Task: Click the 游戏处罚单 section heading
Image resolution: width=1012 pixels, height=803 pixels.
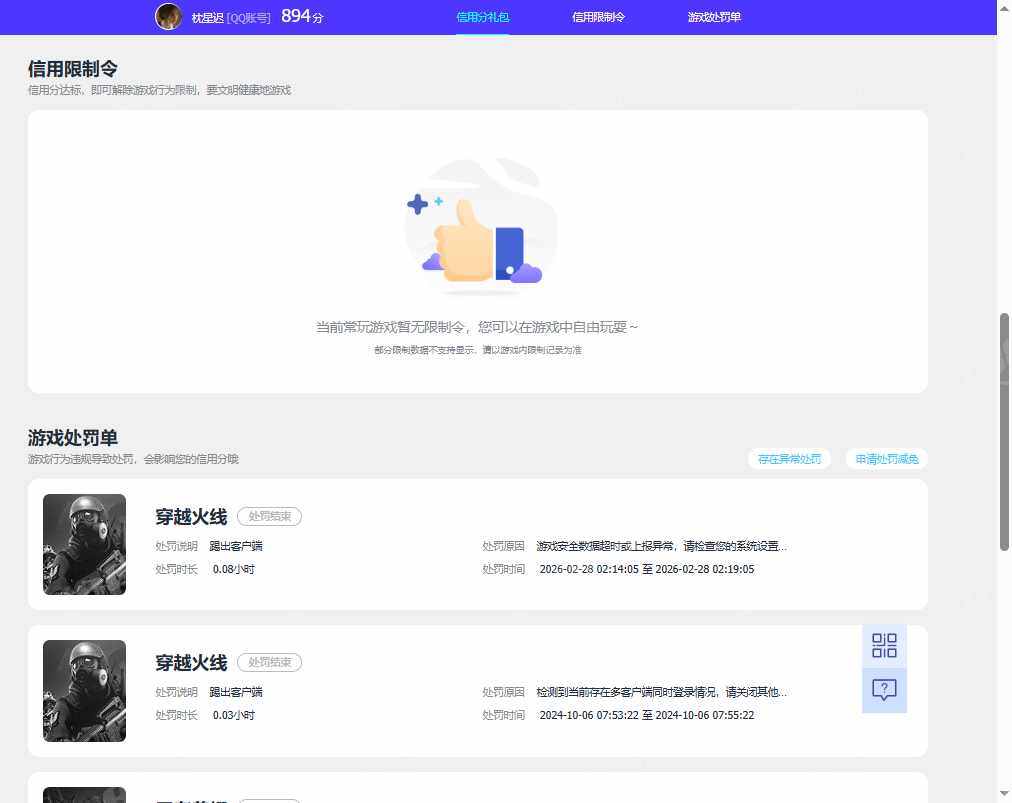Action: (x=72, y=438)
